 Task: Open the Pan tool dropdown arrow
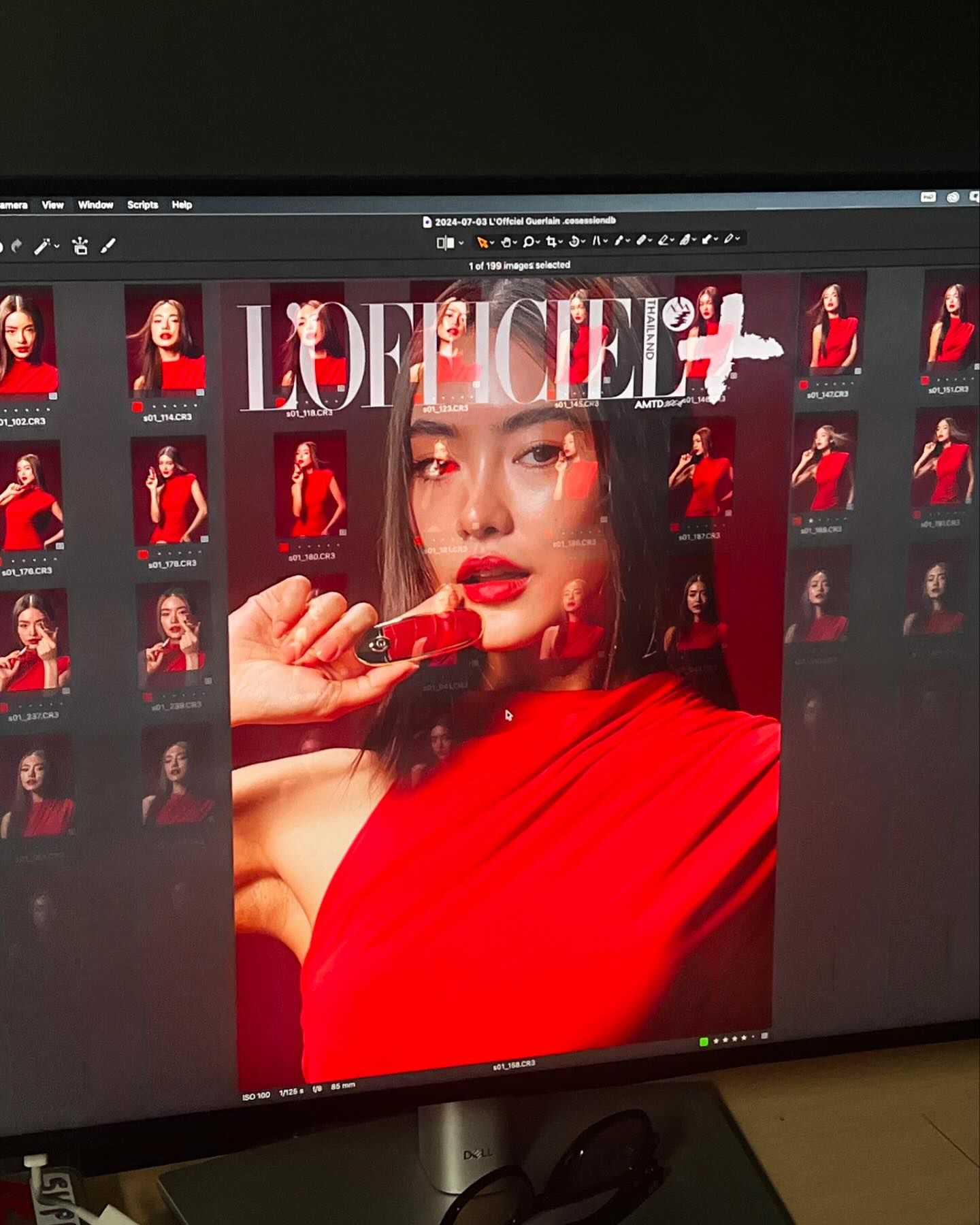pos(515,242)
